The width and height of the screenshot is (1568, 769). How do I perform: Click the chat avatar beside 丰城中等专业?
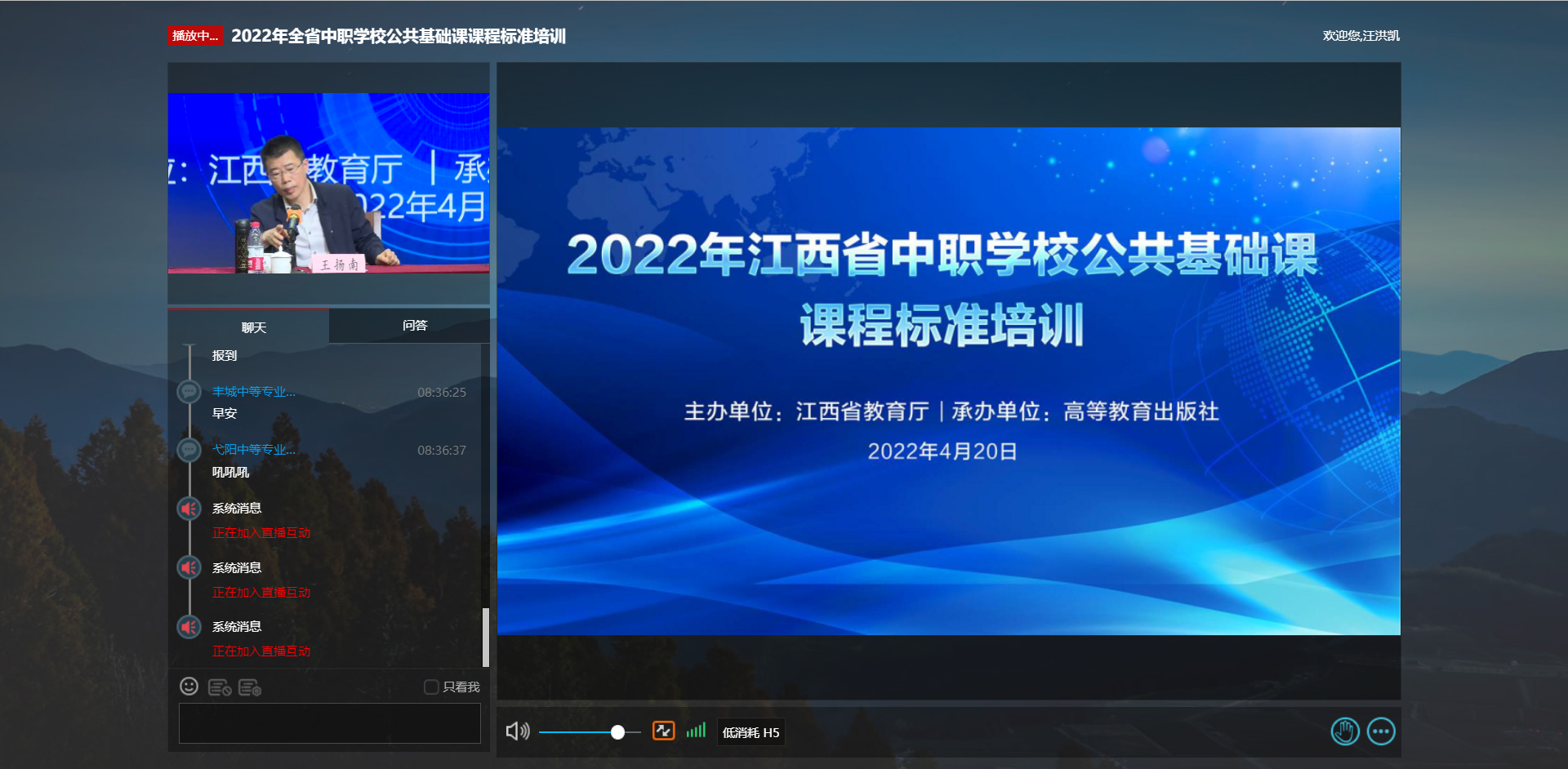189,391
